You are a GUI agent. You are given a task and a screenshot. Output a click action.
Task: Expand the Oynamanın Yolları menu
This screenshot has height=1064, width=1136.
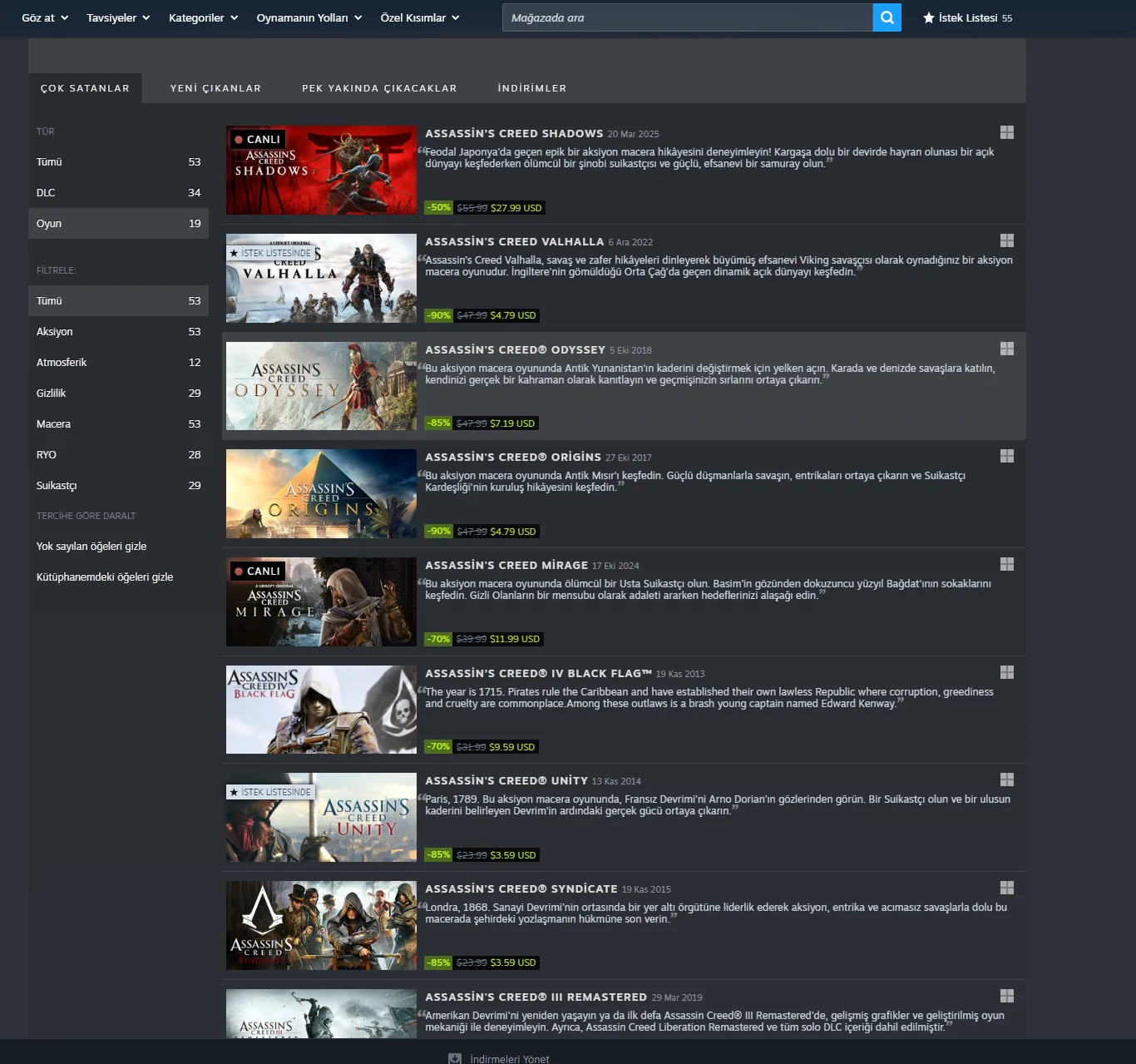click(x=309, y=17)
